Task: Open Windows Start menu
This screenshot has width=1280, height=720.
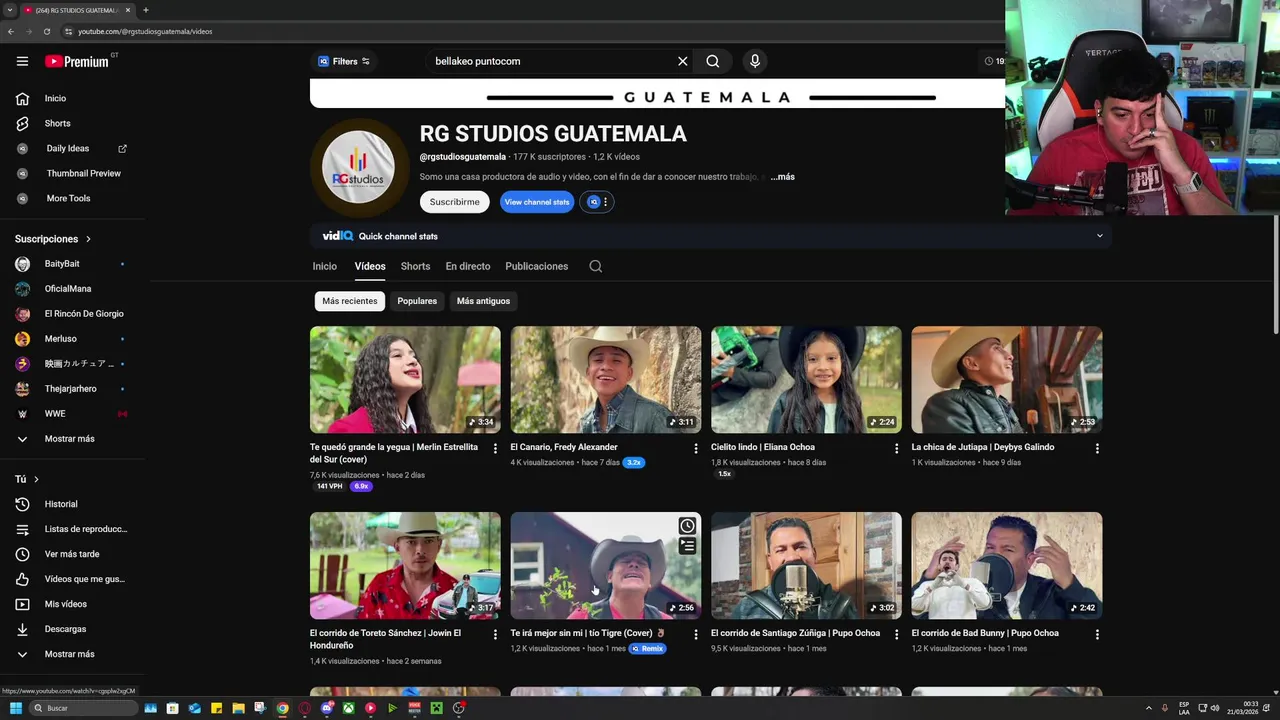Action: pos(16,708)
